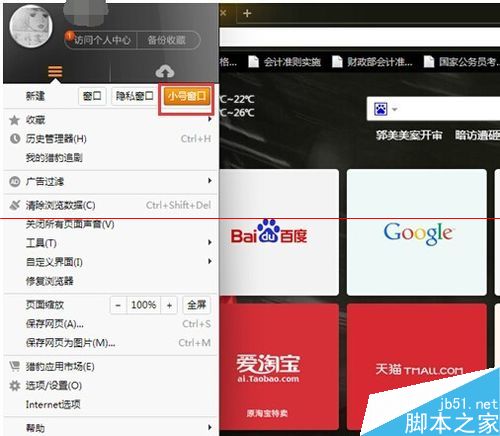Image resolution: width=500 pixels, height=436 pixels.
Task: Open 猎豹应用市场(E) menu entry
Action: click(110, 367)
